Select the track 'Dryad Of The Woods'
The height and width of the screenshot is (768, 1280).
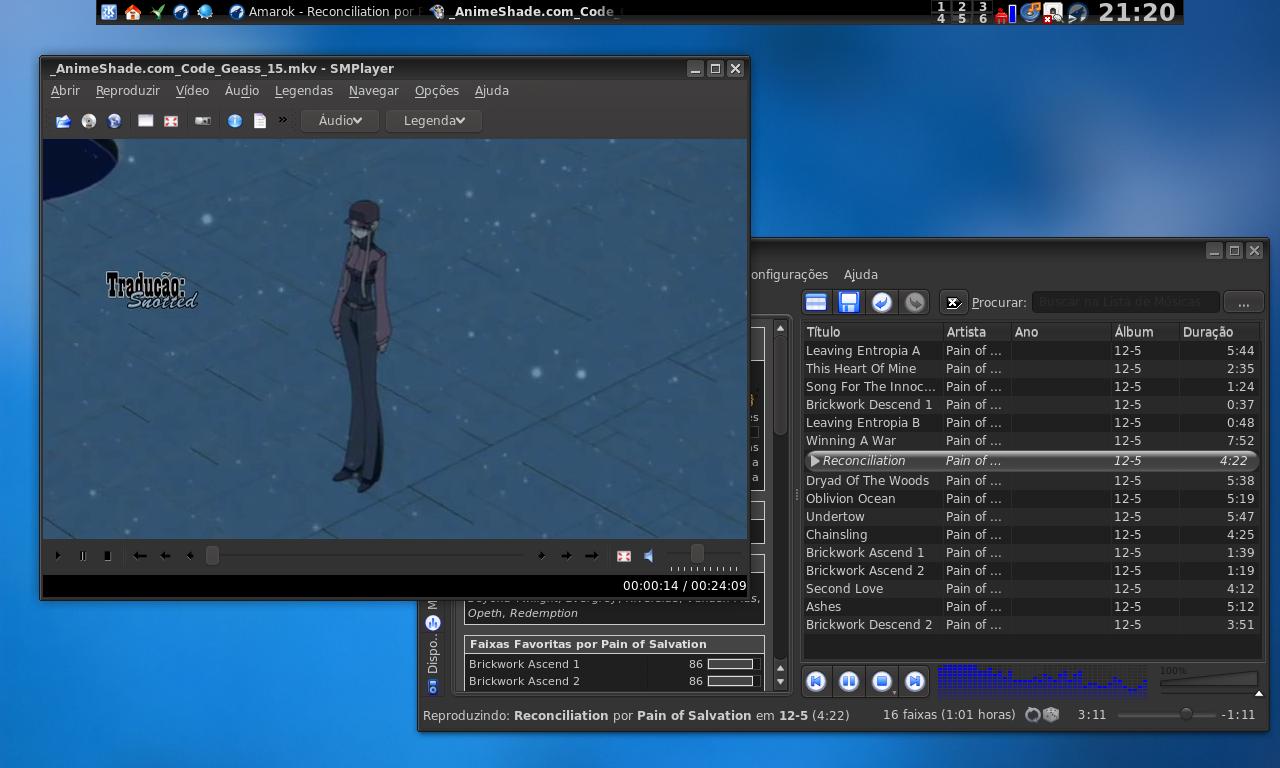click(1031, 481)
